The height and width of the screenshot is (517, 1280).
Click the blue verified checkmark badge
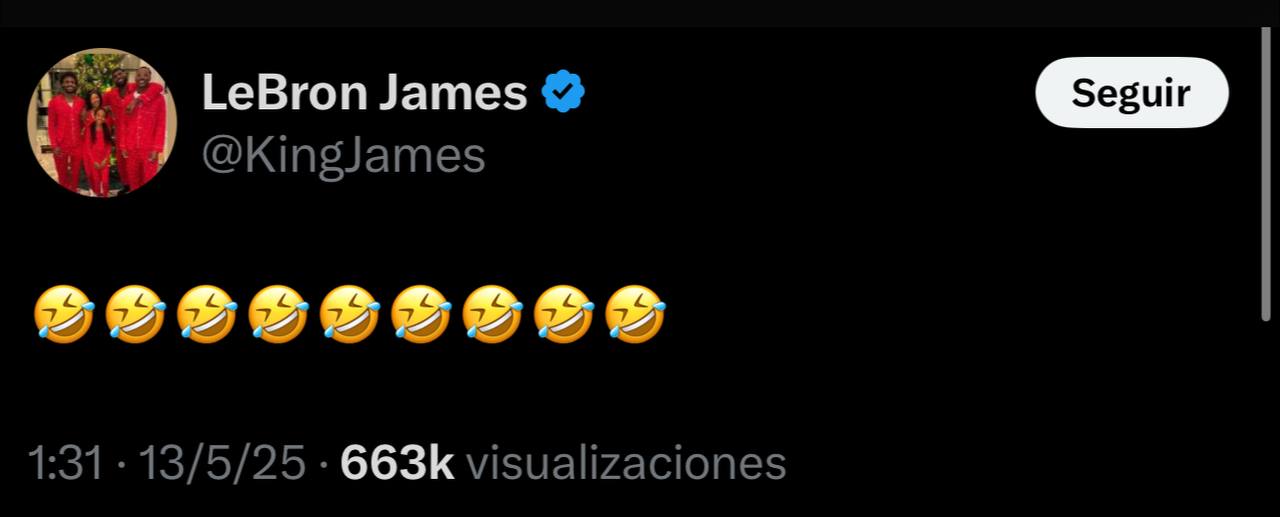coord(563,94)
